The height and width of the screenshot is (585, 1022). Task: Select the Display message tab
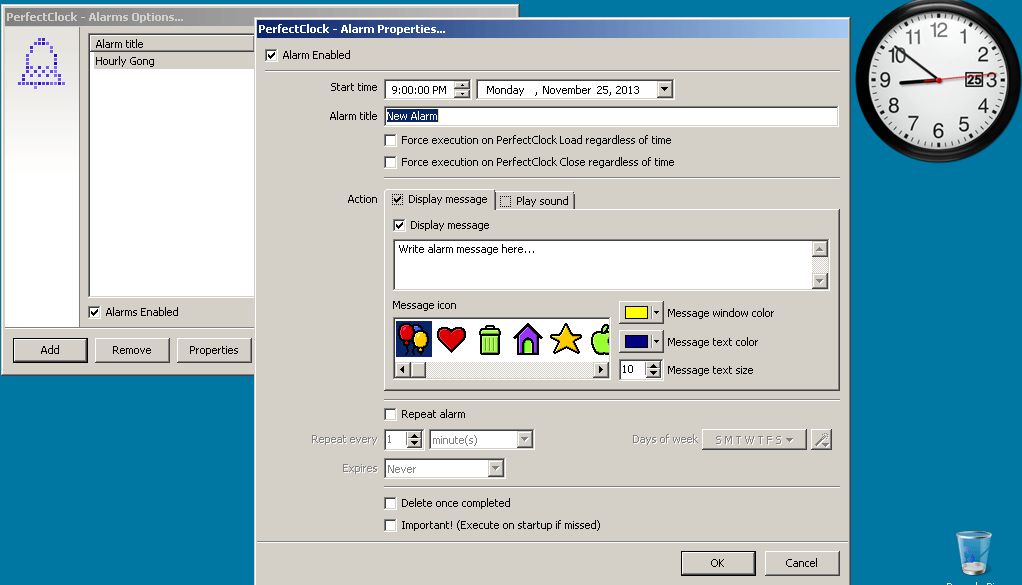tap(440, 199)
